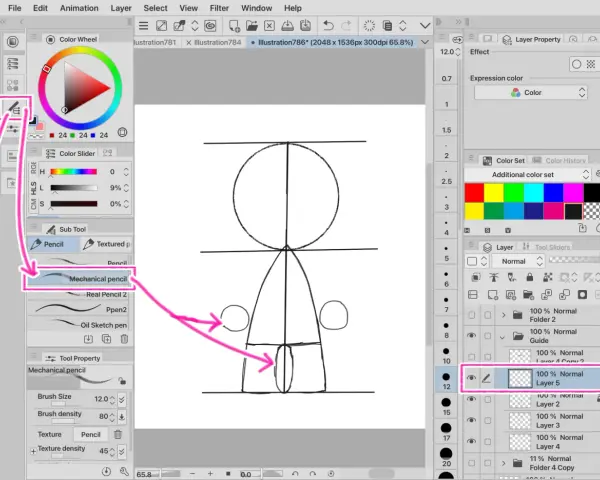The width and height of the screenshot is (600, 480).
Task: Open the Layer menu
Action: point(121,8)
